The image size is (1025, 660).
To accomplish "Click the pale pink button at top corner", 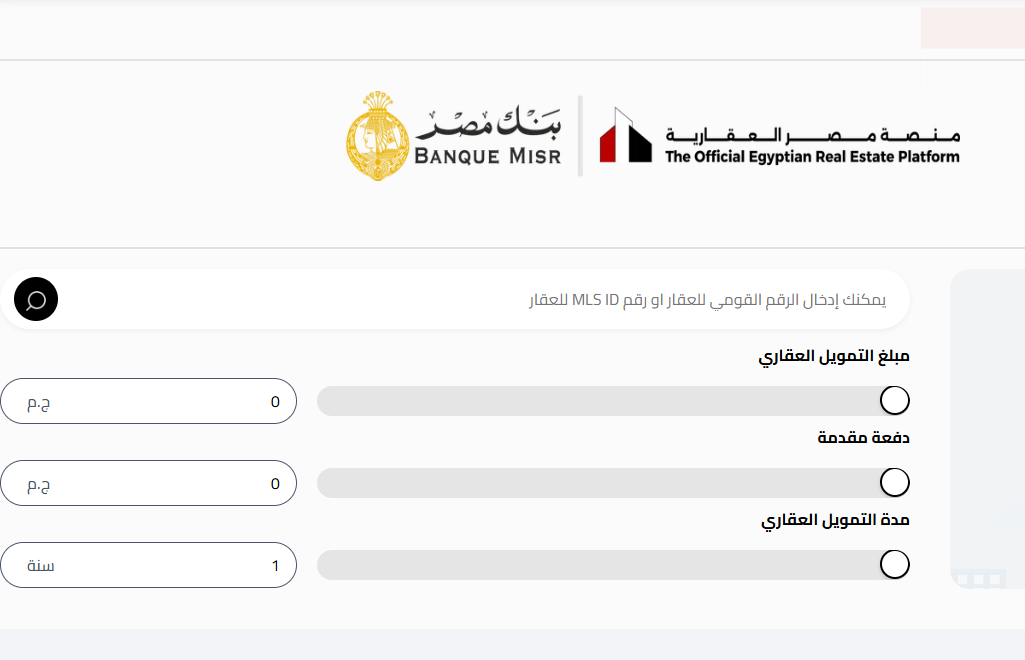I will [x=972, y=28].
